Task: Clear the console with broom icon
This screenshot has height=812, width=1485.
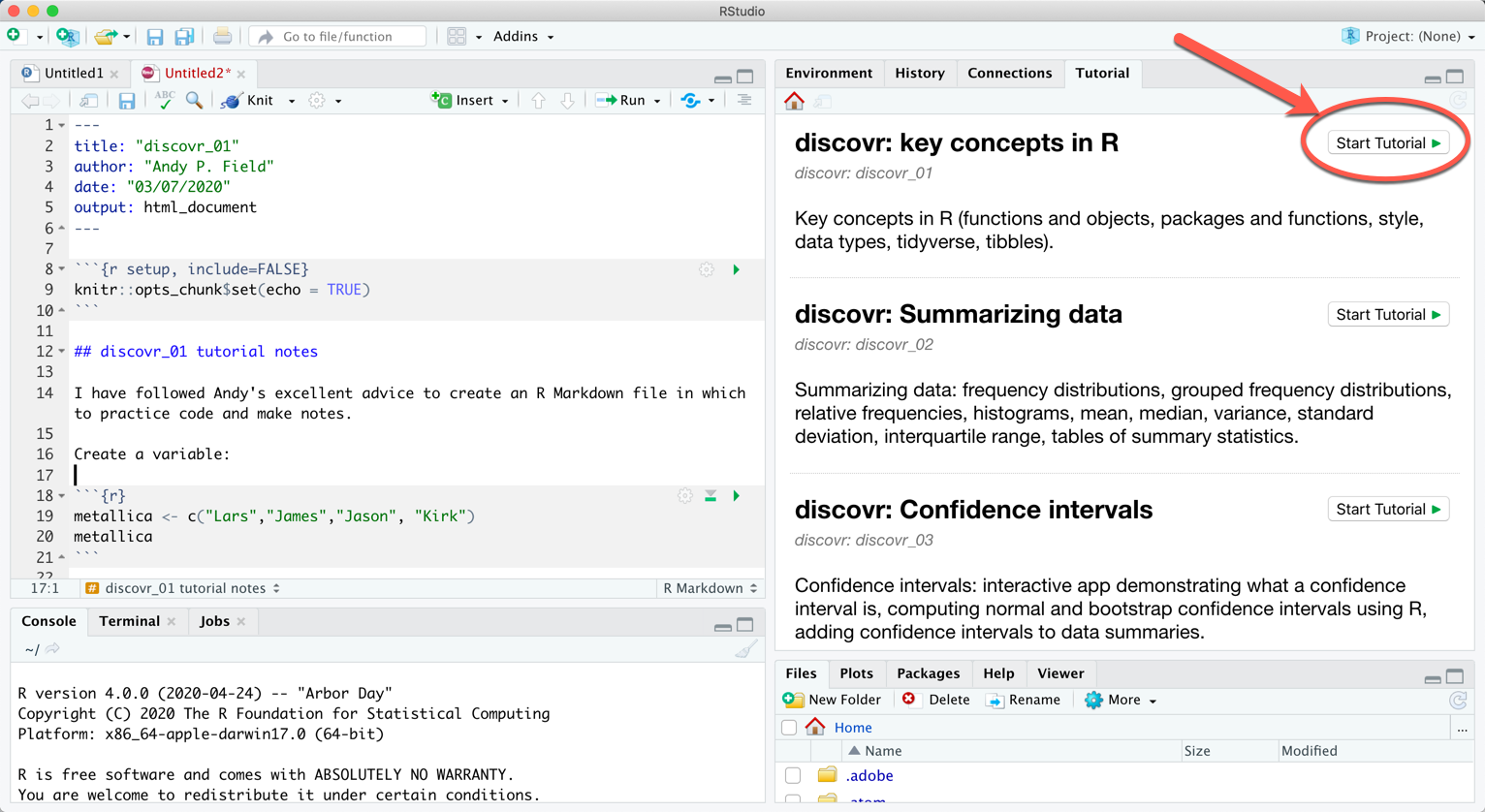Action: 744,650
